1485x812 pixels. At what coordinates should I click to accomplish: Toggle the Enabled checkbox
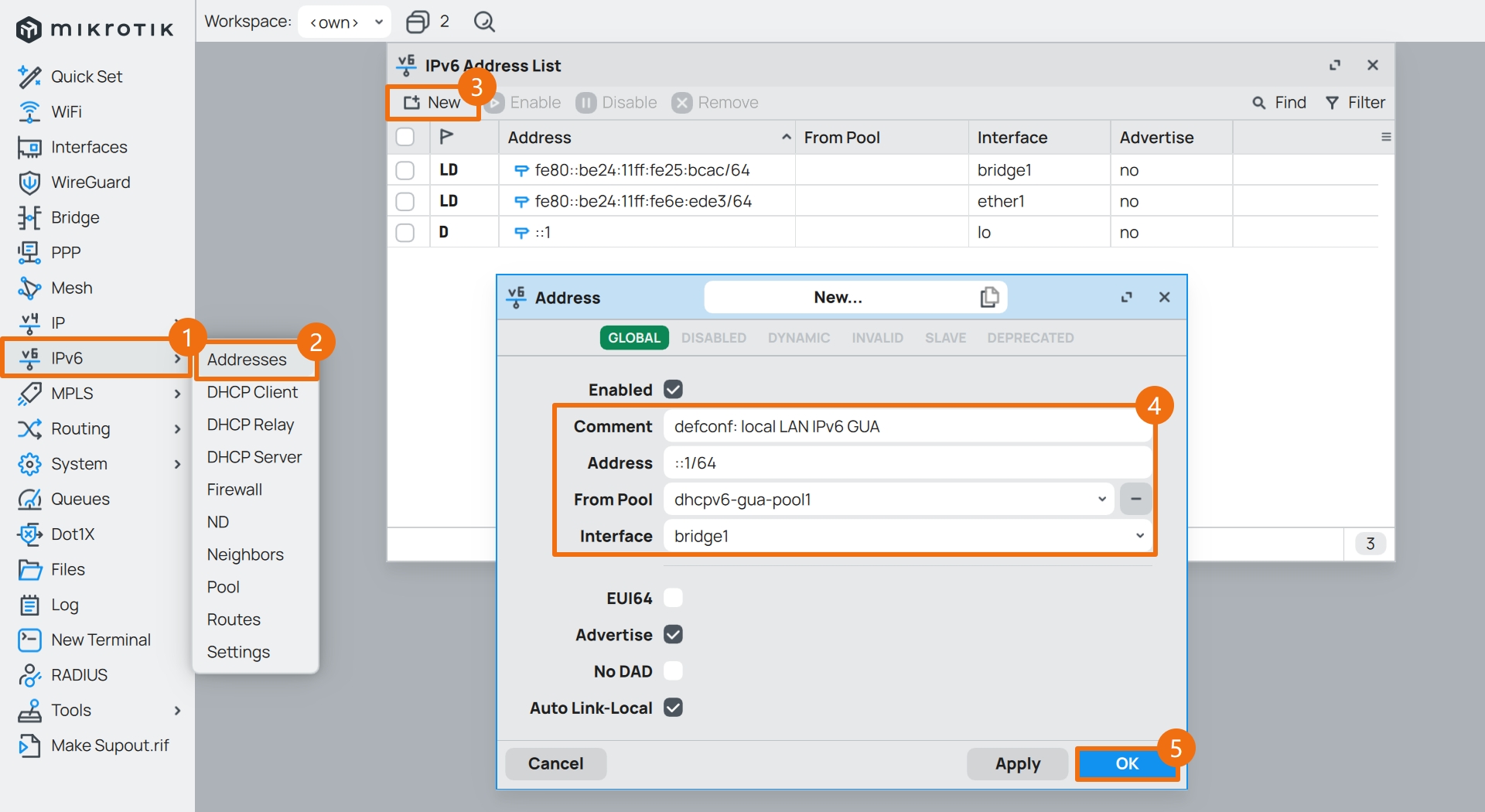[x=673, y=389]
